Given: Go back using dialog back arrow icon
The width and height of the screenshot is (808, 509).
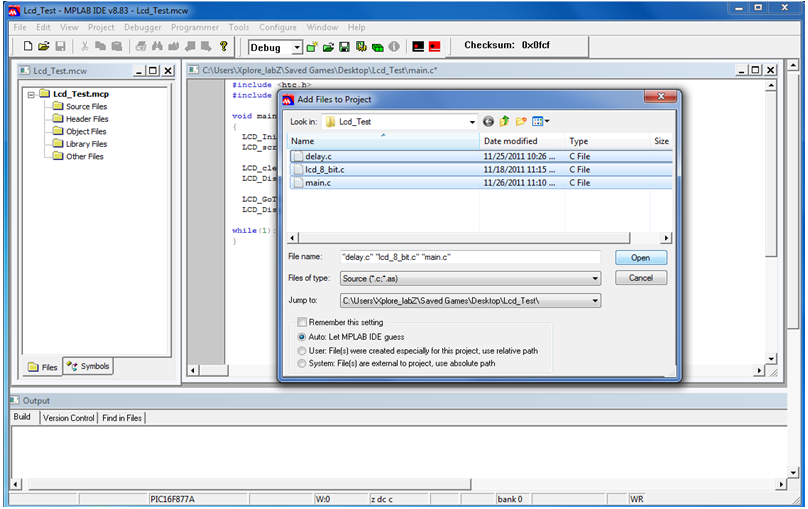Looking at the screenshot, I should (488, 122).
